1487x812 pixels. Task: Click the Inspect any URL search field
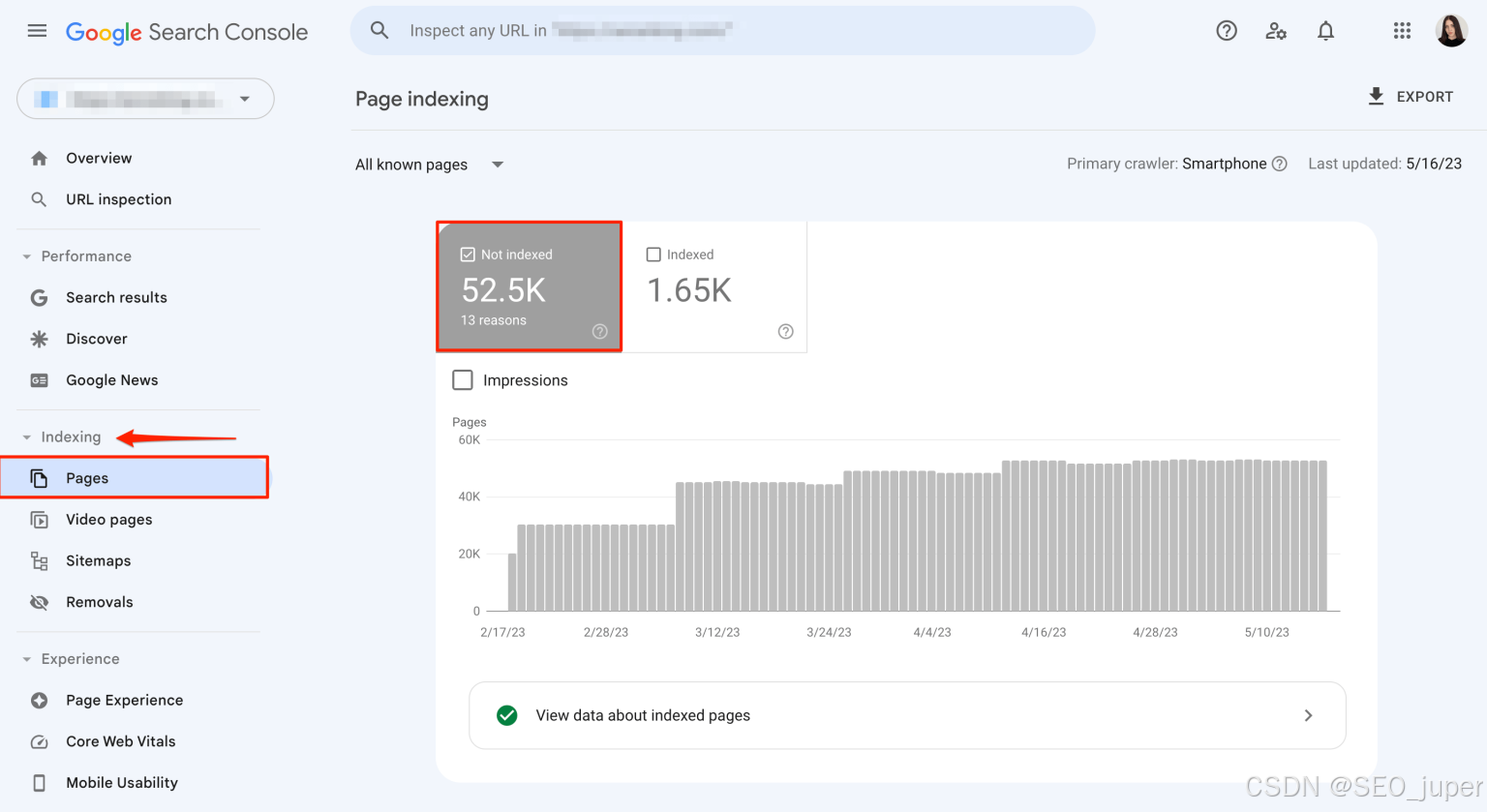pyautogui.click(x=723, y=31)
